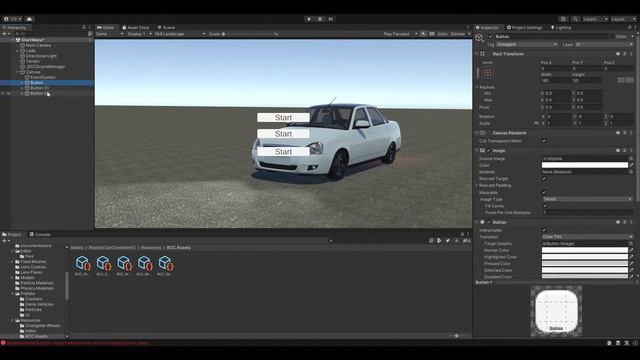640x360 pixels.
Task: Click the anchor presets icon
Action: (x=488, y=73)
